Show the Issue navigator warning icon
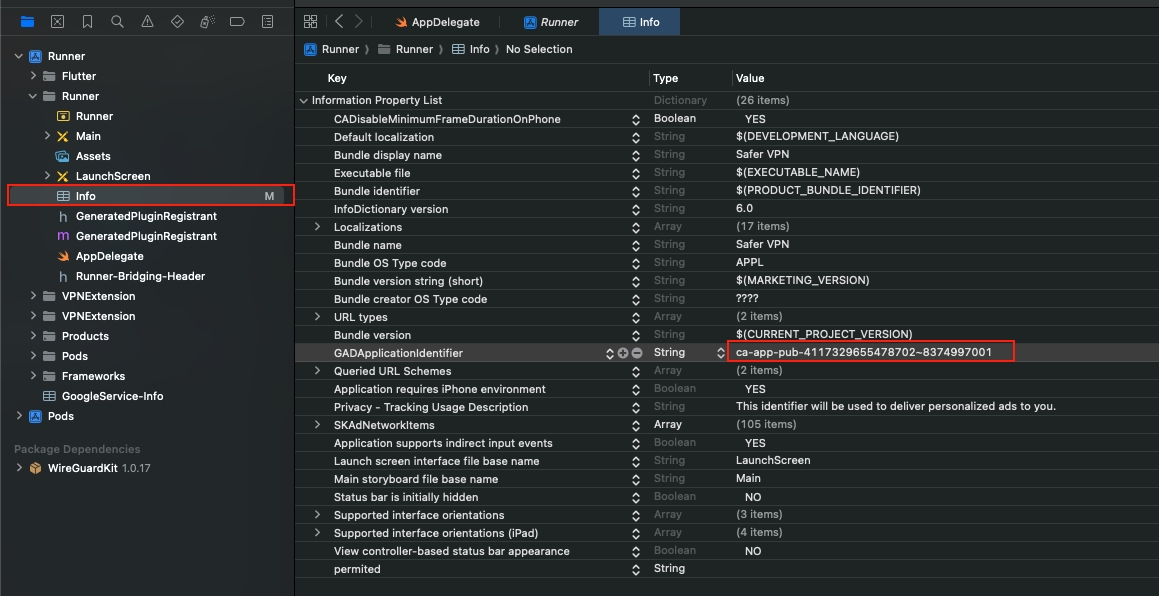Image resolution: width=1159 pixels, height=596 pixels. click(147, 21)
